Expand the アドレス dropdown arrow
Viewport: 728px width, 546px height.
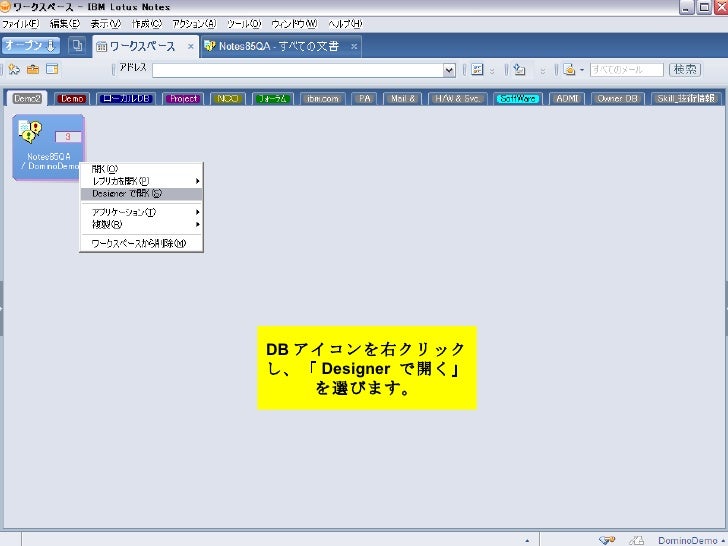pyautogui.click(x=449, y=70)
